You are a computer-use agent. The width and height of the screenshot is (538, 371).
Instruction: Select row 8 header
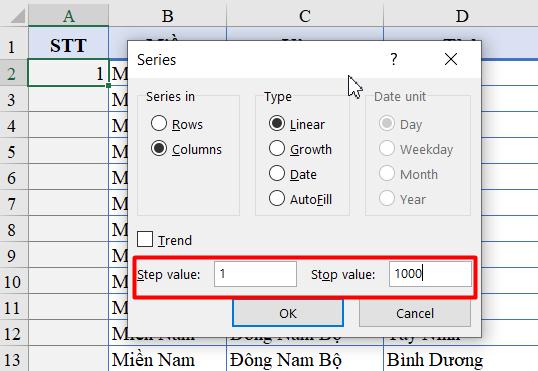click(14, 230)
